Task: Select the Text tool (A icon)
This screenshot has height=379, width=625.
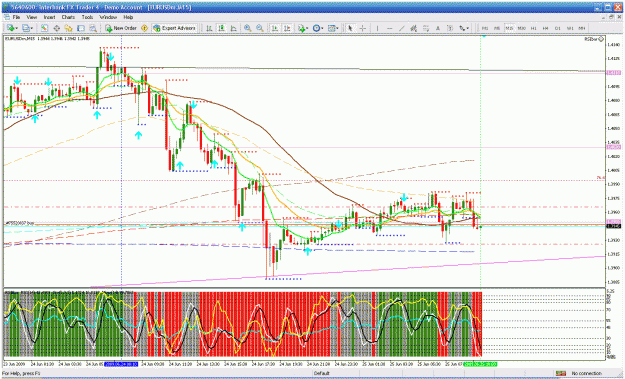Action: (438, 28)
